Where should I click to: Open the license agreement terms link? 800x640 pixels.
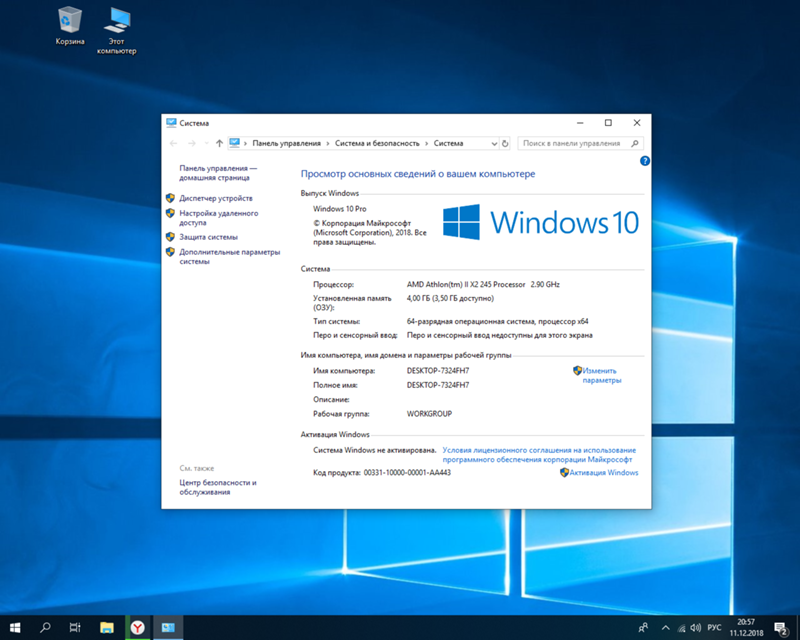click(539, 455)
